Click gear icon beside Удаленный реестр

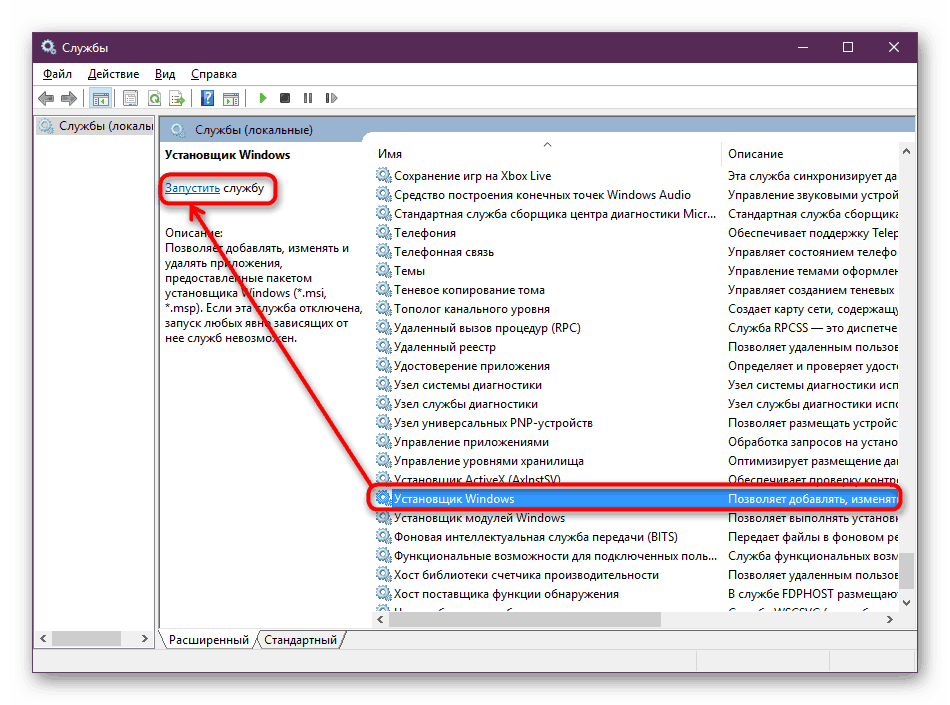pyautogui.click(x=384, y=346)
